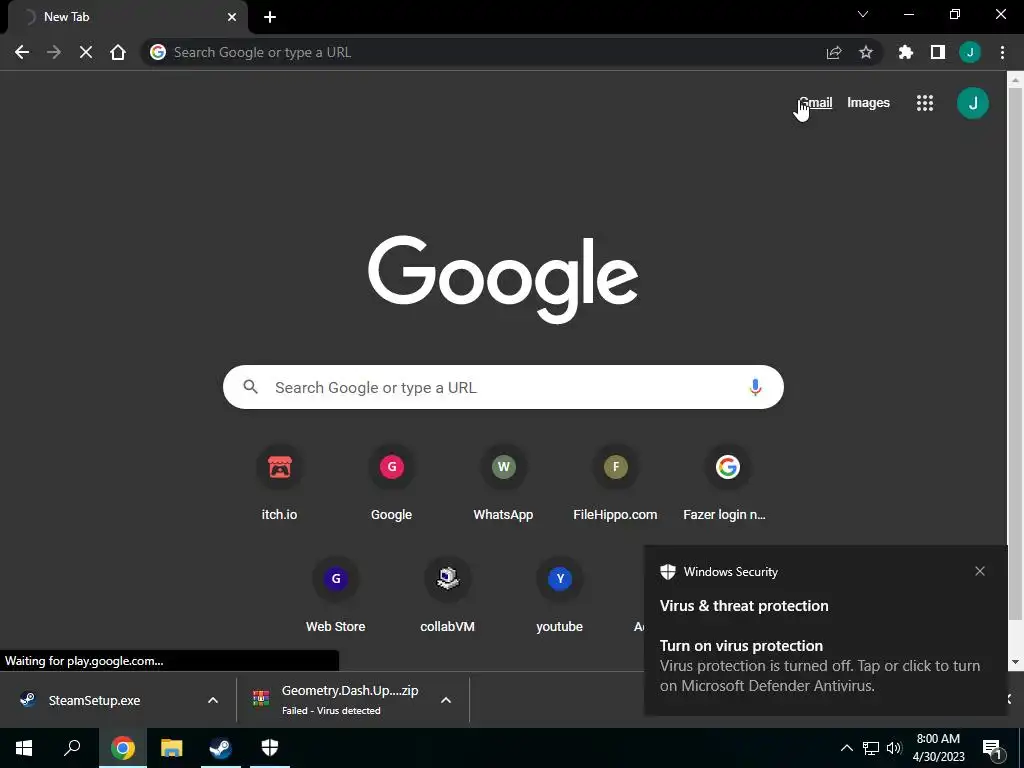1024x768 pixels.
Task: Click Chrome taskbar icon
Action: tap(122, 748)
